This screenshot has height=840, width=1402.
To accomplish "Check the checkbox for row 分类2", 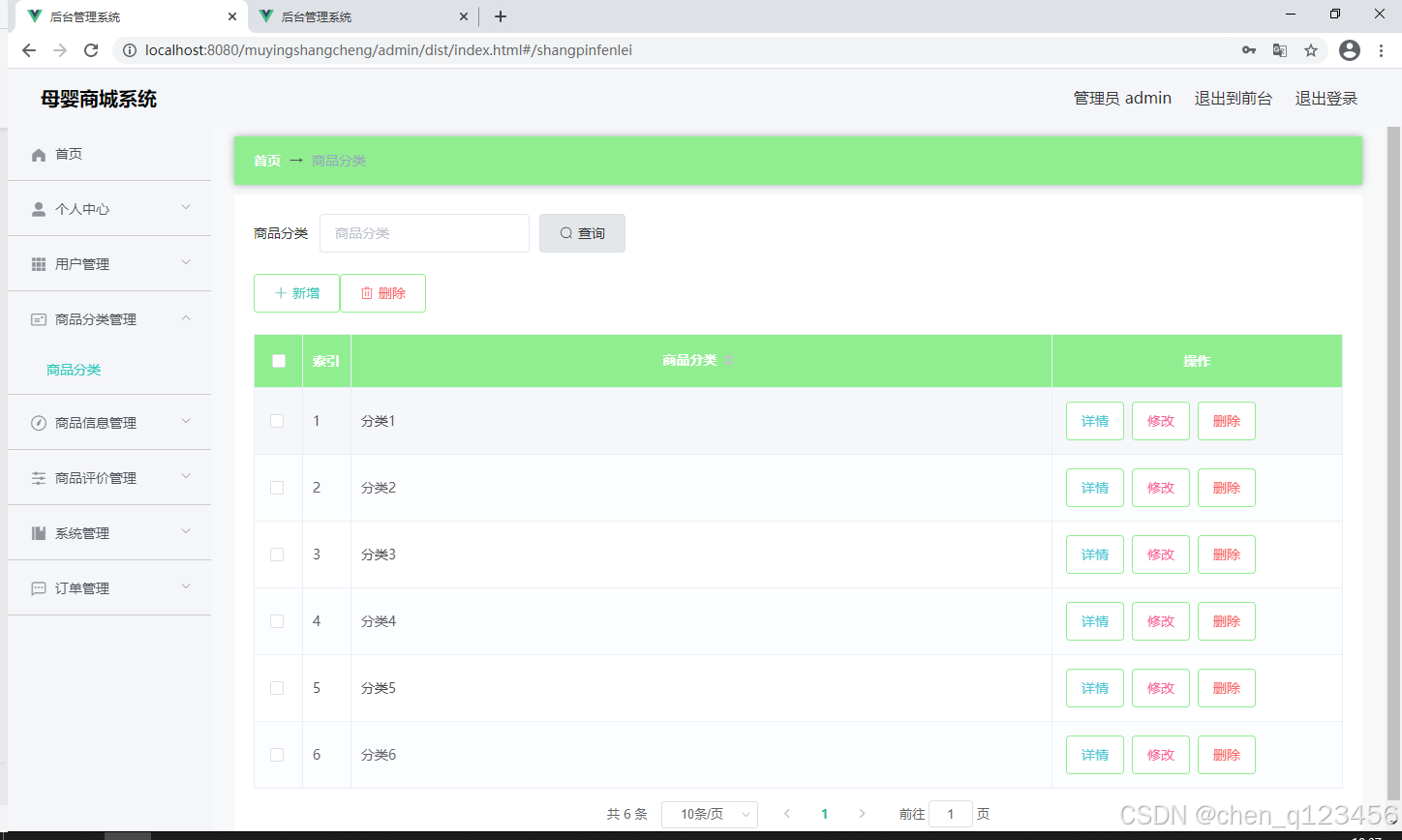I will [277, 488].
